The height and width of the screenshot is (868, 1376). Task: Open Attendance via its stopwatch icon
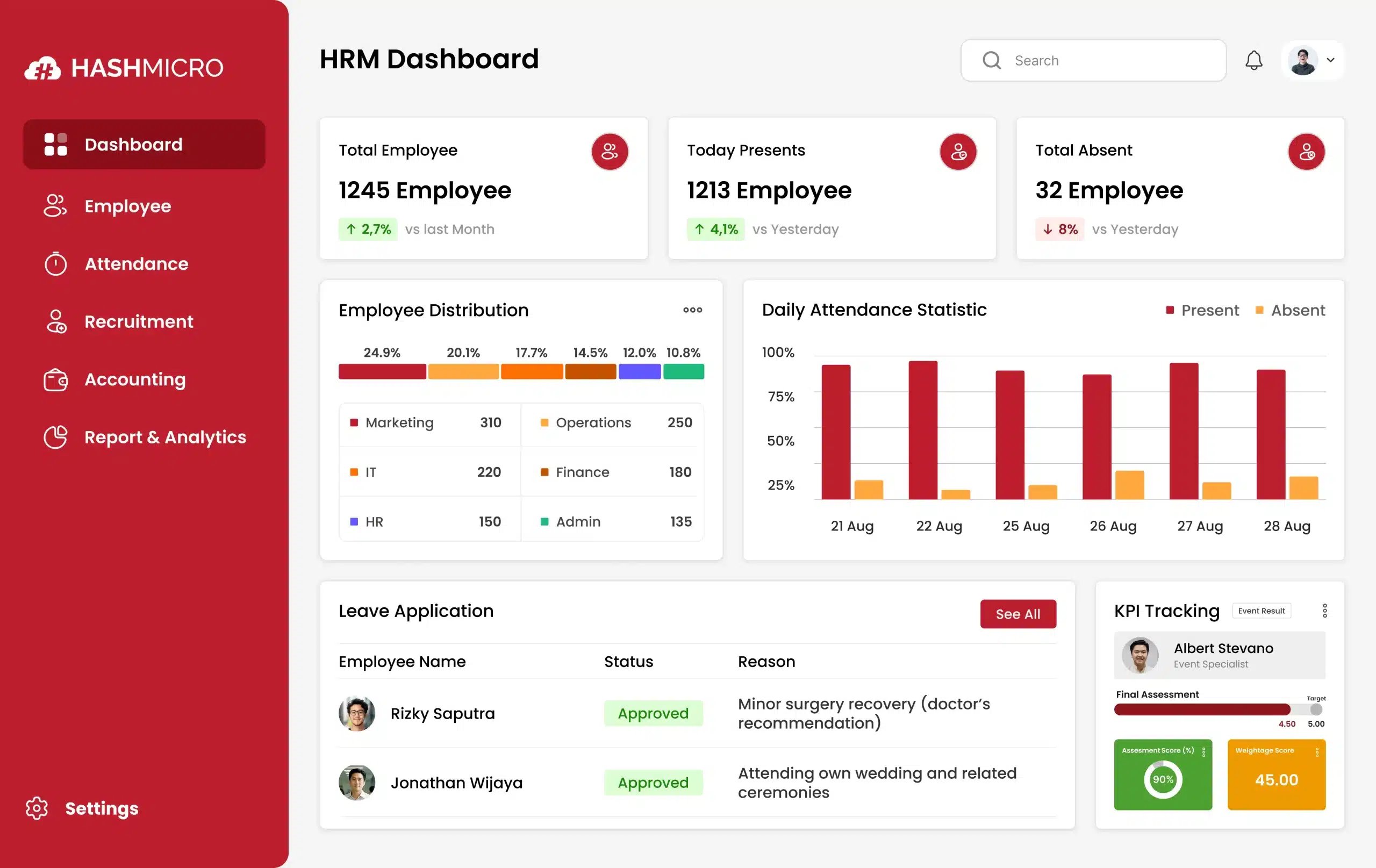55,263
